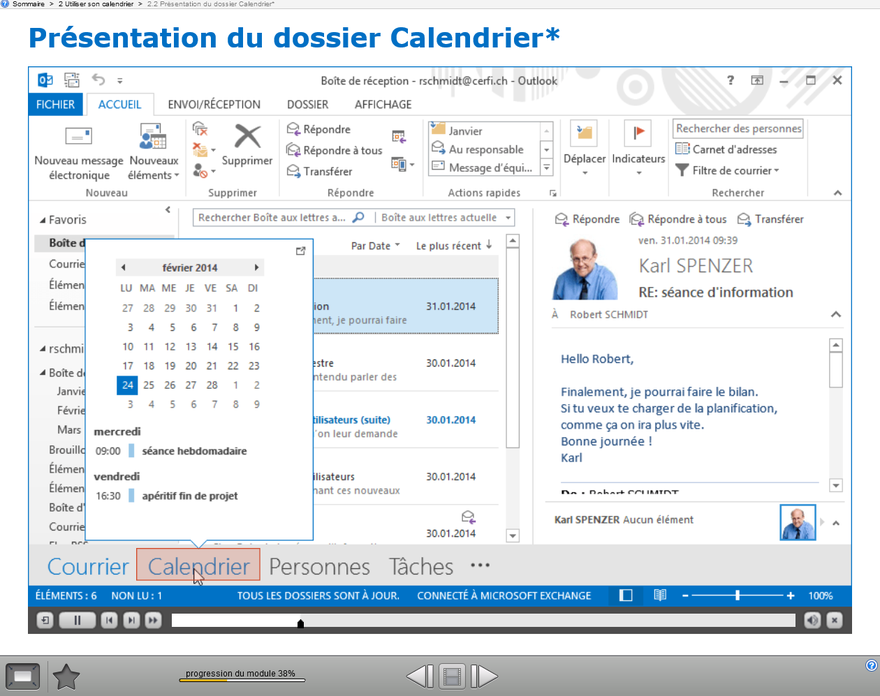
Task: Click the Supprimer delete icon
Action: click(247, 136)
